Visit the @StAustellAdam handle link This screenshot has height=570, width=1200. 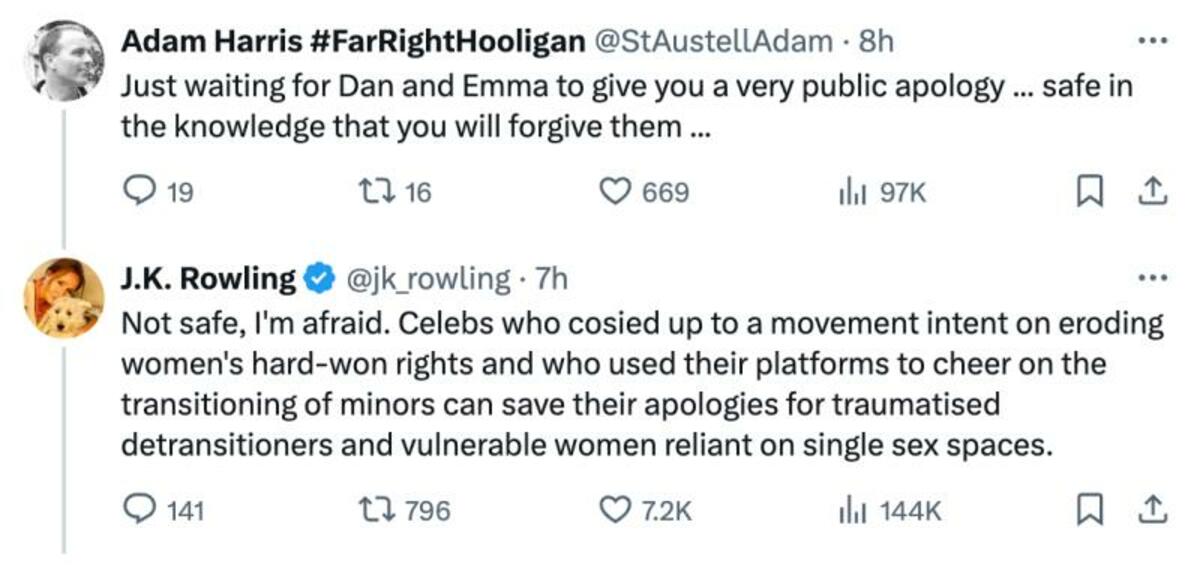coord(714,42)
